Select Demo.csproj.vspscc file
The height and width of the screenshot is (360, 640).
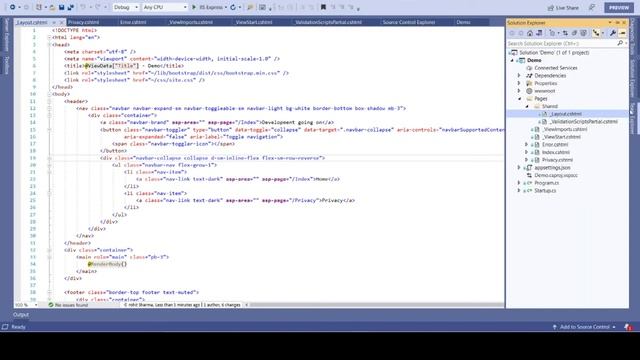556,176
